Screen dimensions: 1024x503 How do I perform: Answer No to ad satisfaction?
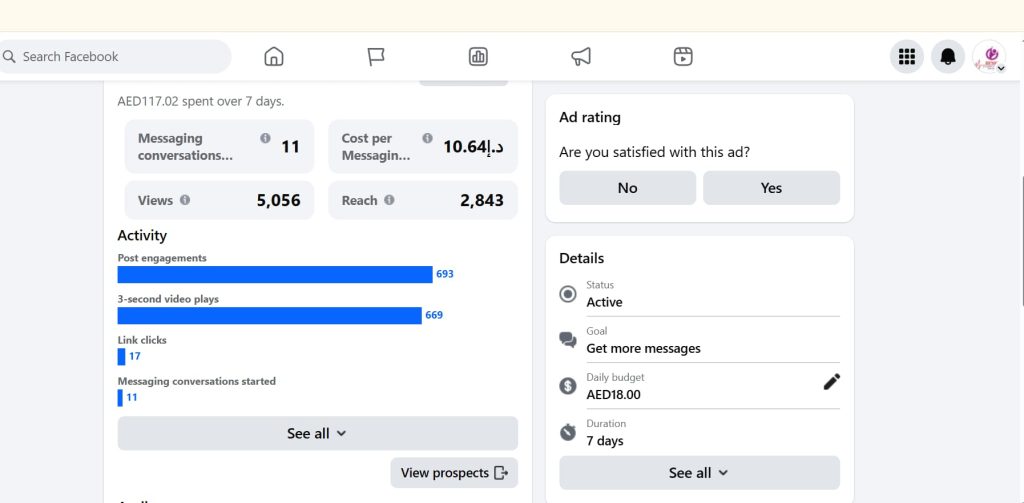[627, 188]
